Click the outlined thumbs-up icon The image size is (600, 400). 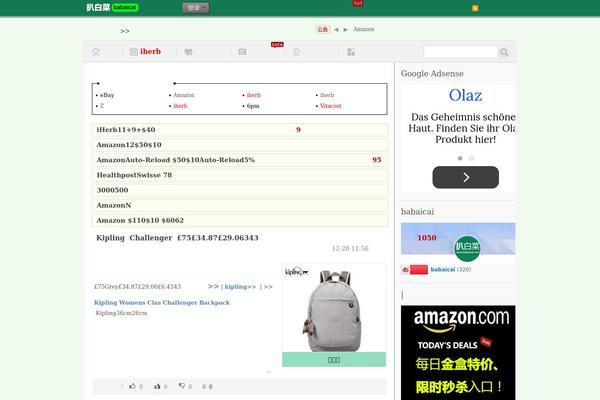[x=132, y=386]
